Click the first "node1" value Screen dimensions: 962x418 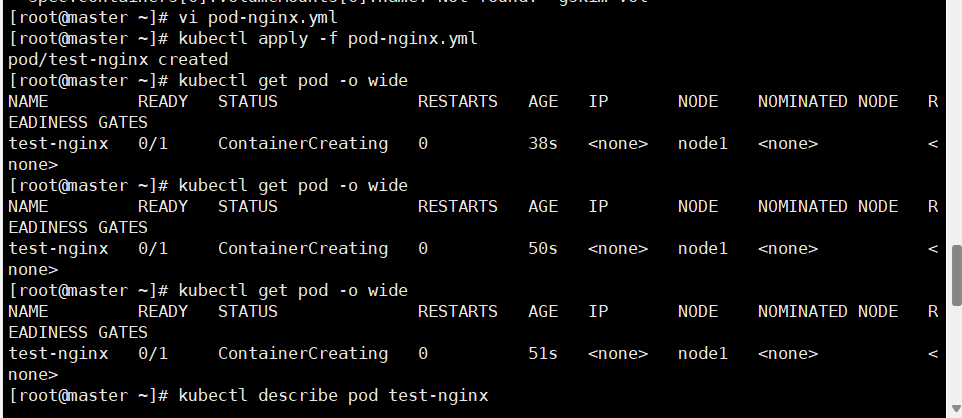702,144
